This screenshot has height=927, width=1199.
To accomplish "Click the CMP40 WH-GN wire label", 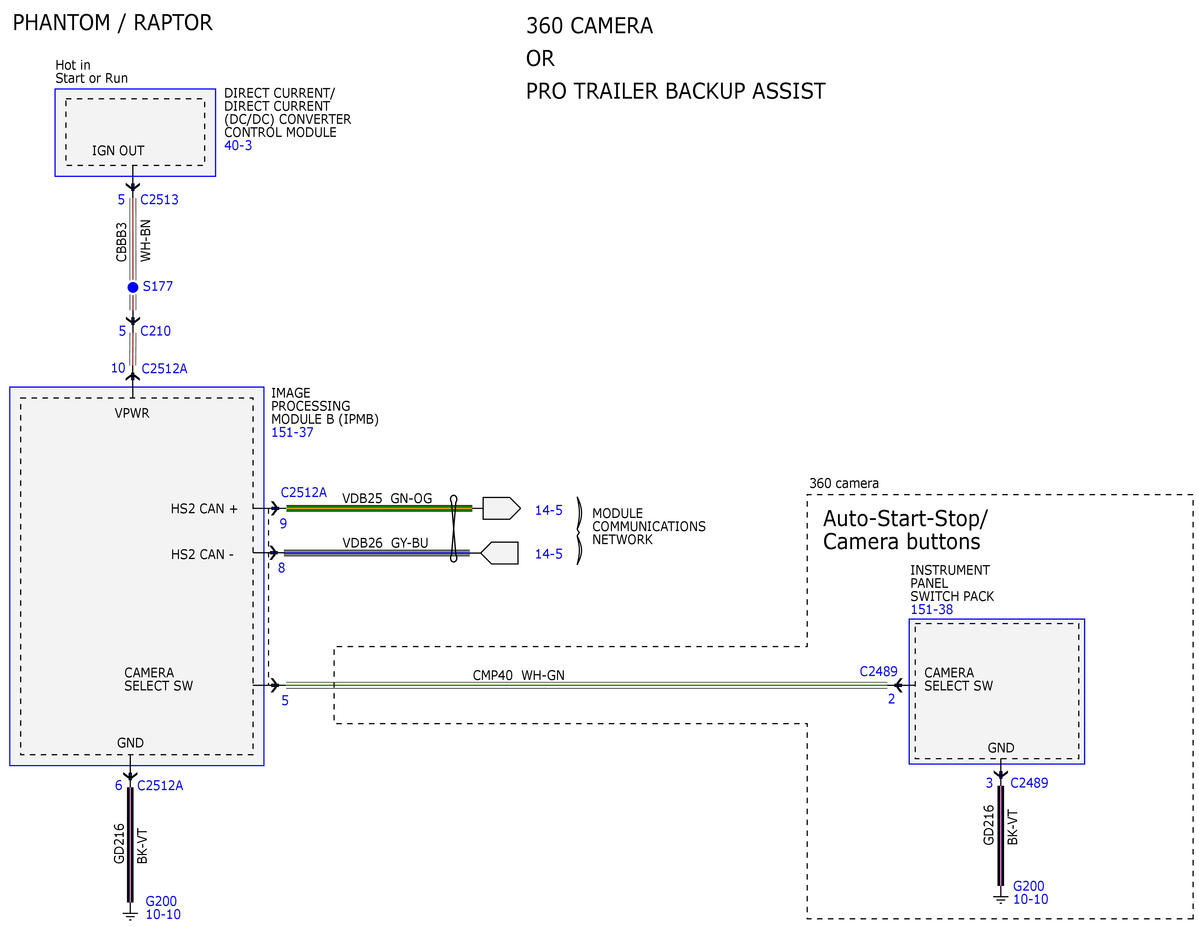I will tap(518, 675).
